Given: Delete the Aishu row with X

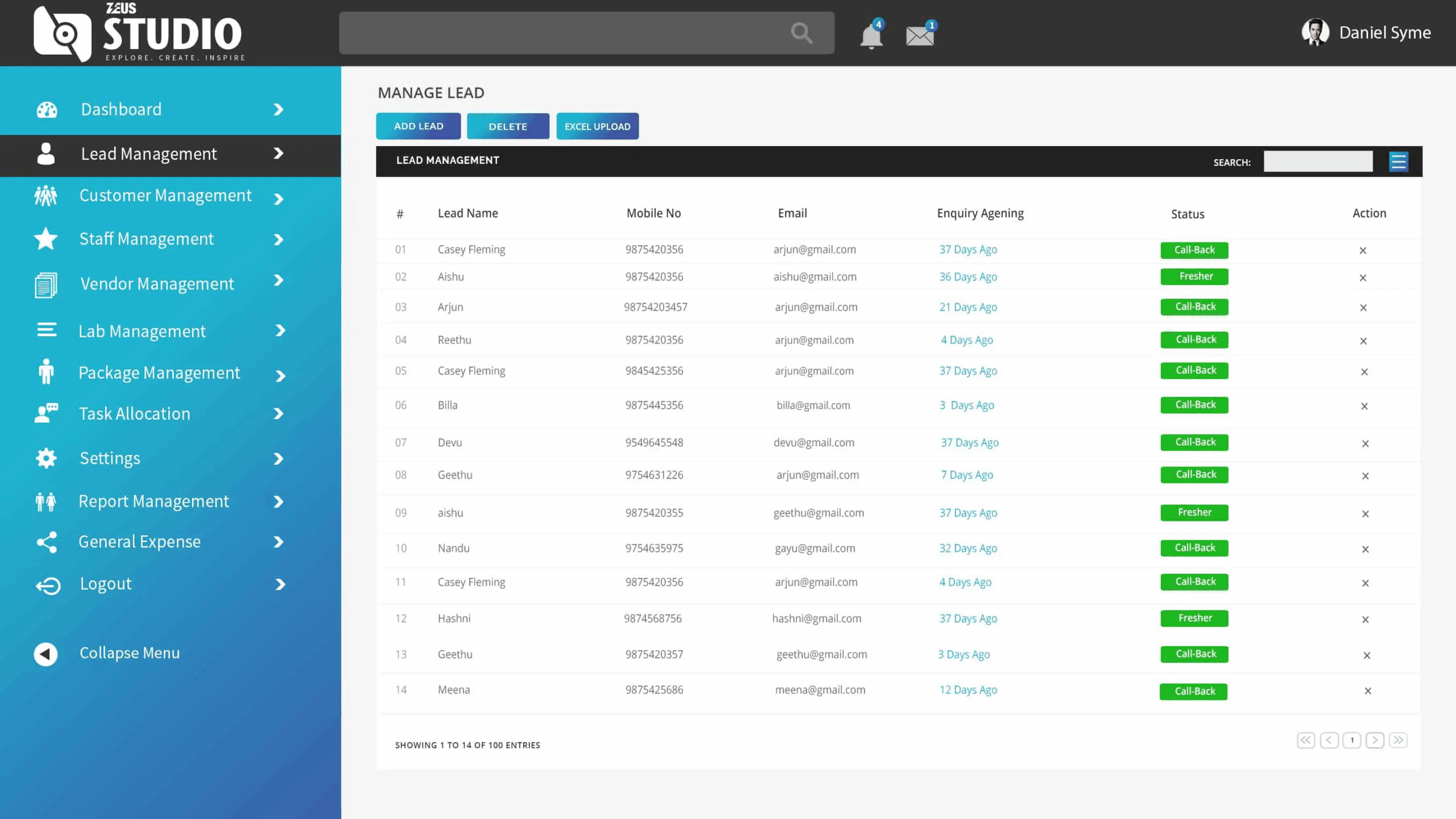Looking at the screenshot, I should [x=1363, y=278].
